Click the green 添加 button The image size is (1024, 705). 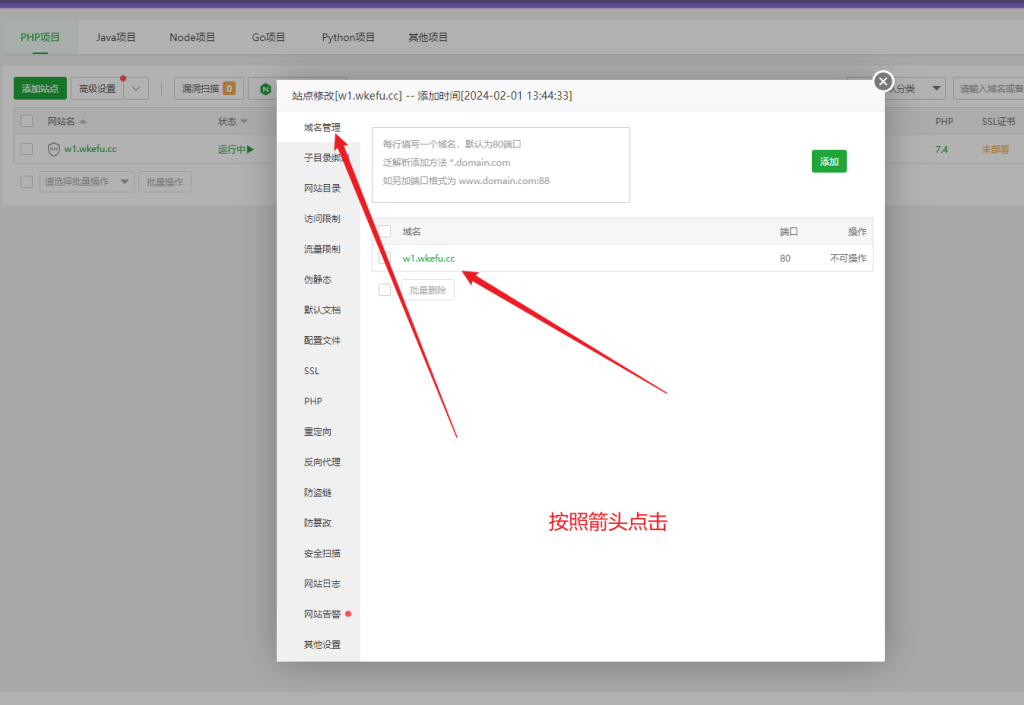point(829,161)
